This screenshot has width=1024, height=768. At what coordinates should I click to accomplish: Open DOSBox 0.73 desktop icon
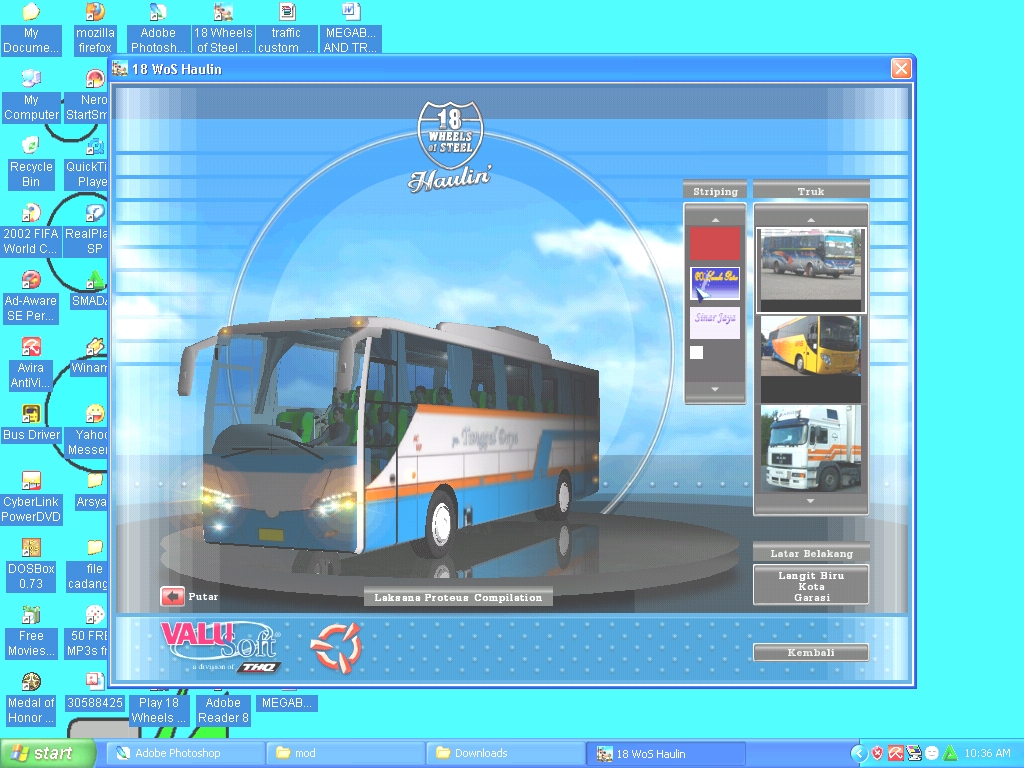click(x=31, y=565)
